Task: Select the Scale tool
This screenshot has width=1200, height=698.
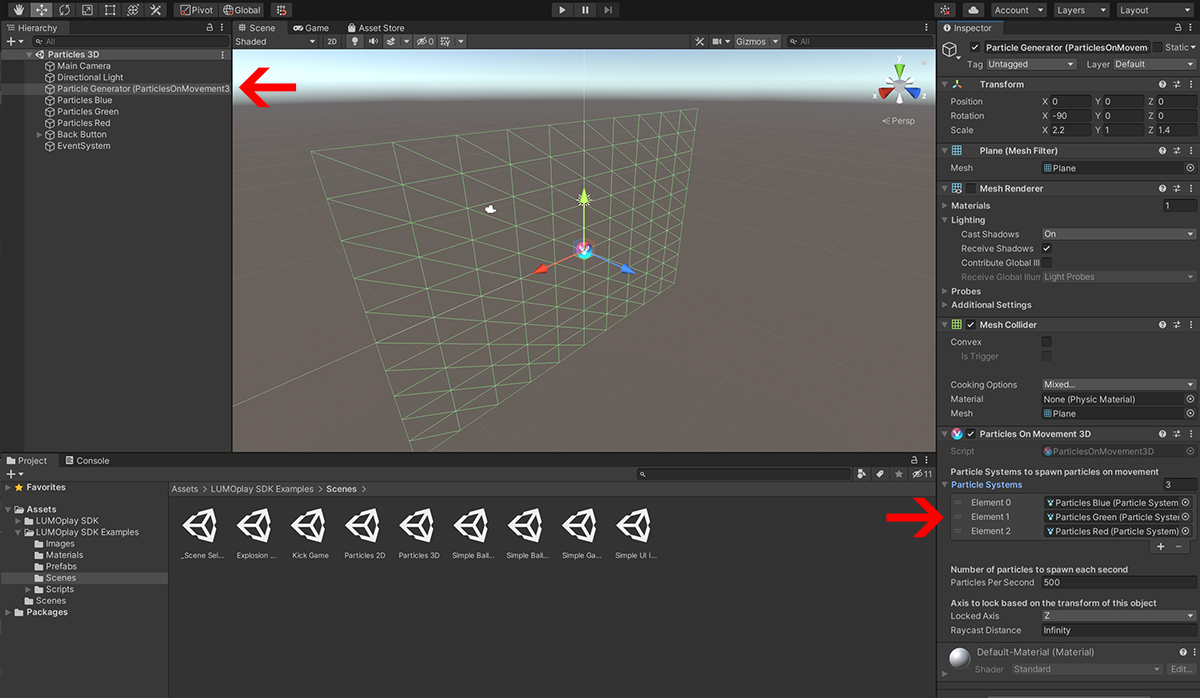Action: pos(86,9)
